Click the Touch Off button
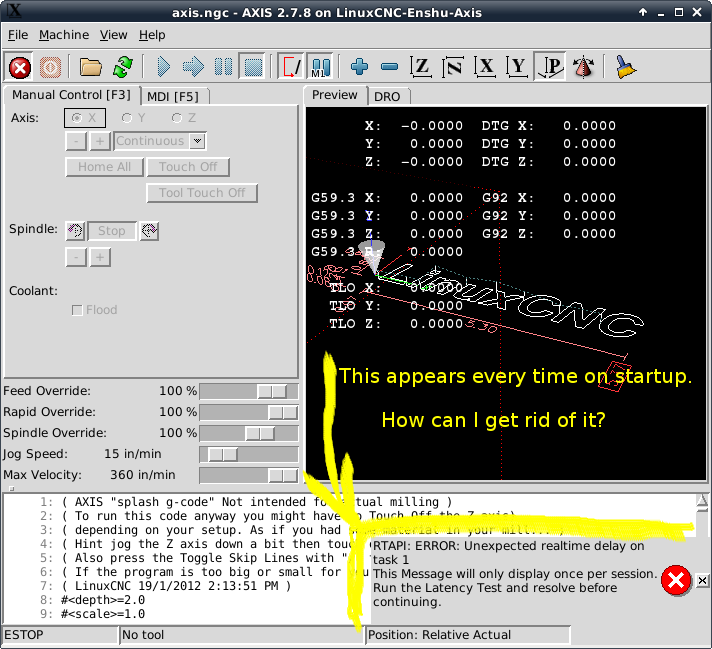The height and width of the screenshot is (649, 712). (188, 167)
